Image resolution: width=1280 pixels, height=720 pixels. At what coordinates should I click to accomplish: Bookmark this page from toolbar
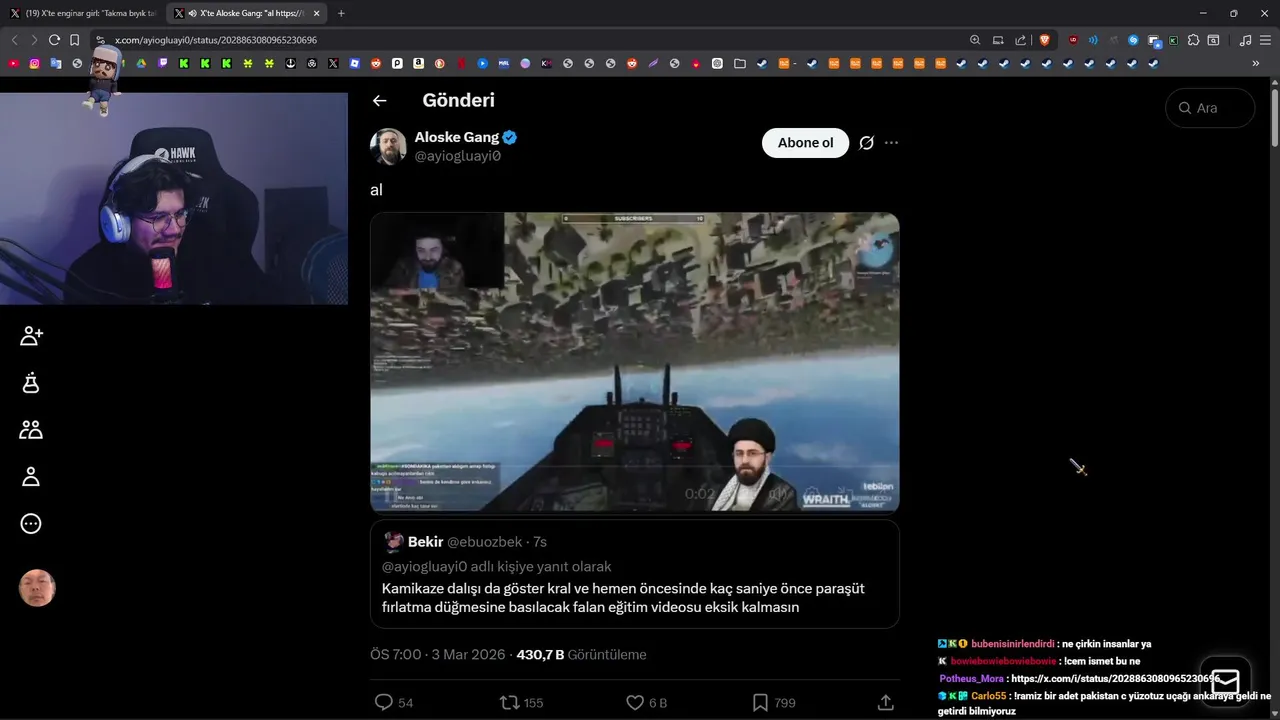pyautogui.click(x=74, y=40)
